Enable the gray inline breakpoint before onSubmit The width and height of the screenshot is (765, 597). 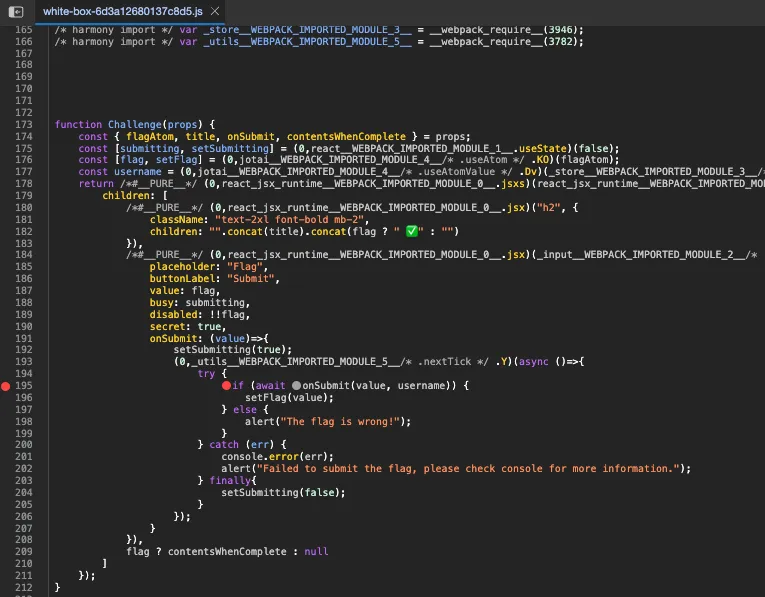(x=296, y=386)
